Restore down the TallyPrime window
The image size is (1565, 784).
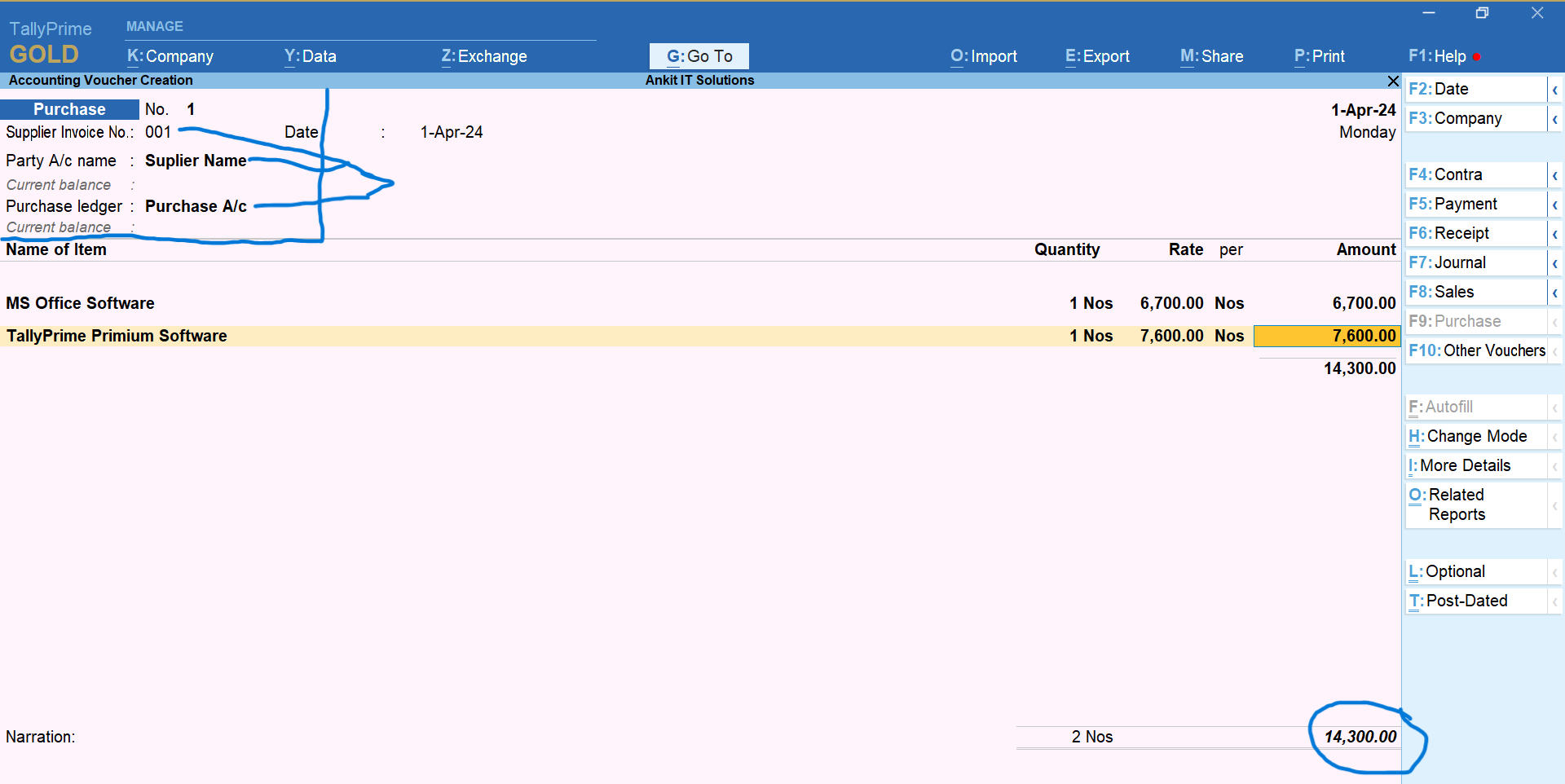pyautogui.click(x=1482, y=13)
